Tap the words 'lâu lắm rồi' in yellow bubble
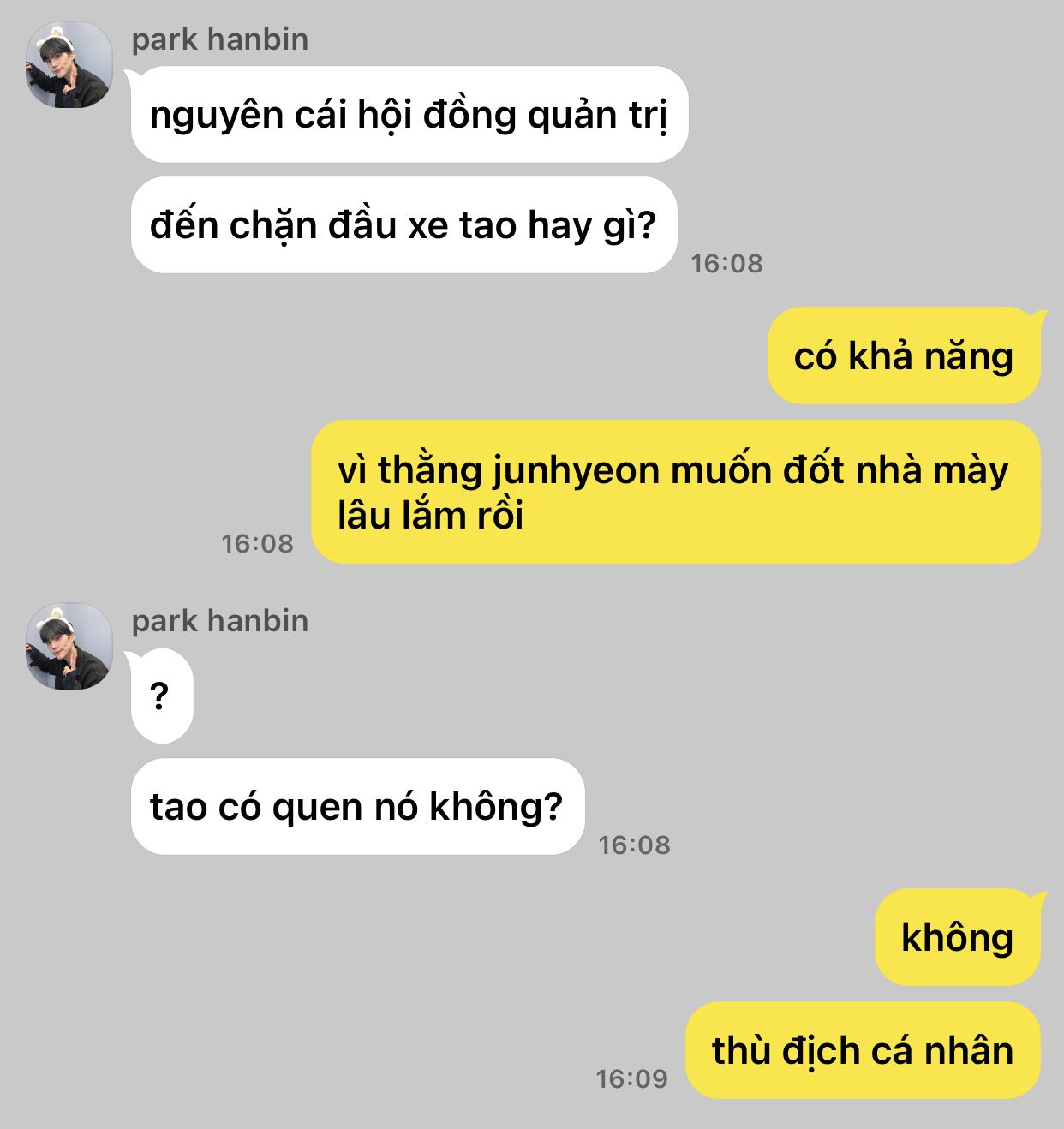The height and width of the screenshot is (1129, 1064). pos(430,516)
